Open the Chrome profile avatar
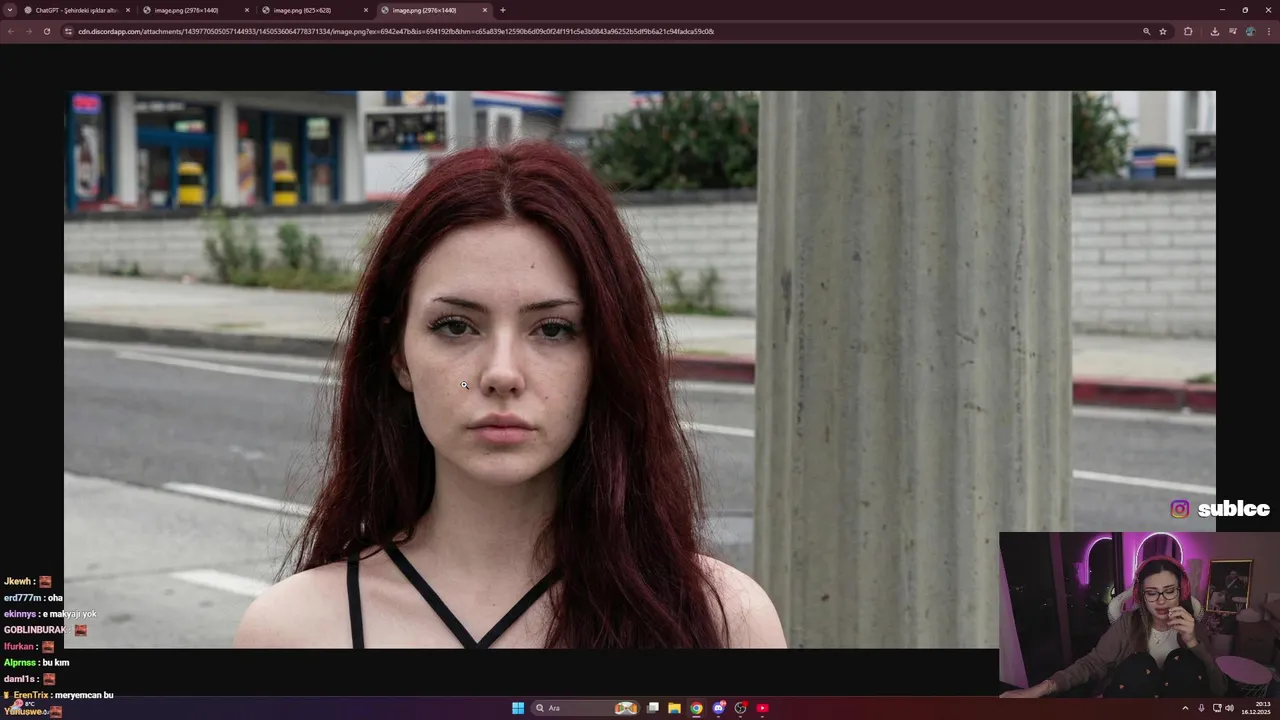 tap(1250, 31)
